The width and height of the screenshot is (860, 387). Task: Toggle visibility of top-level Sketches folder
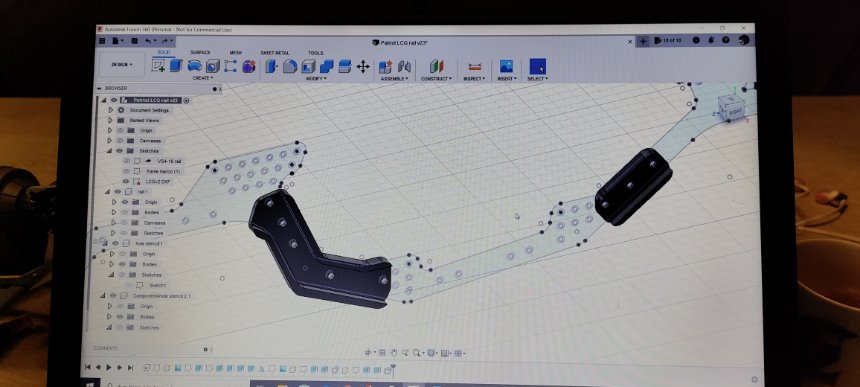(120, 151)
